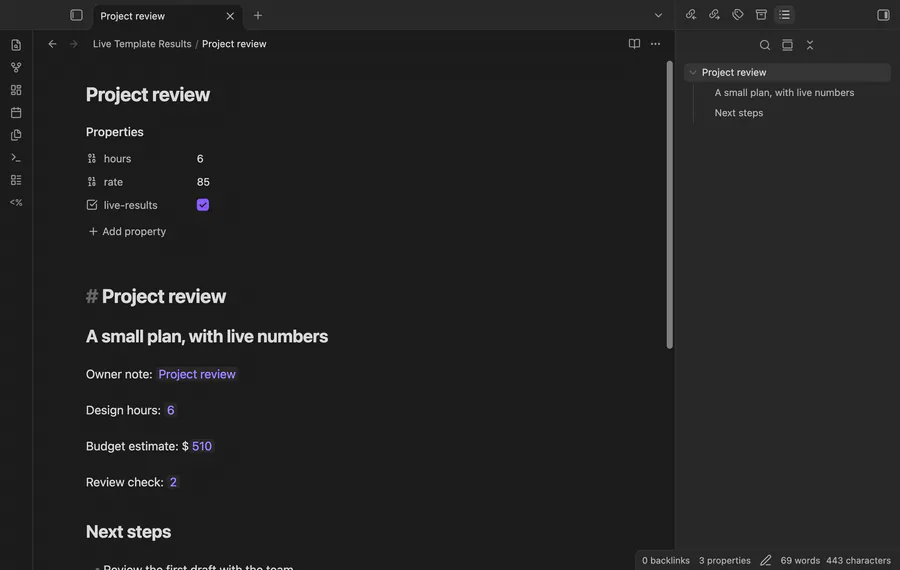Screen dimensions: 900x570
Task: Open the file icon in left ribbon
Action: (16, 45)
